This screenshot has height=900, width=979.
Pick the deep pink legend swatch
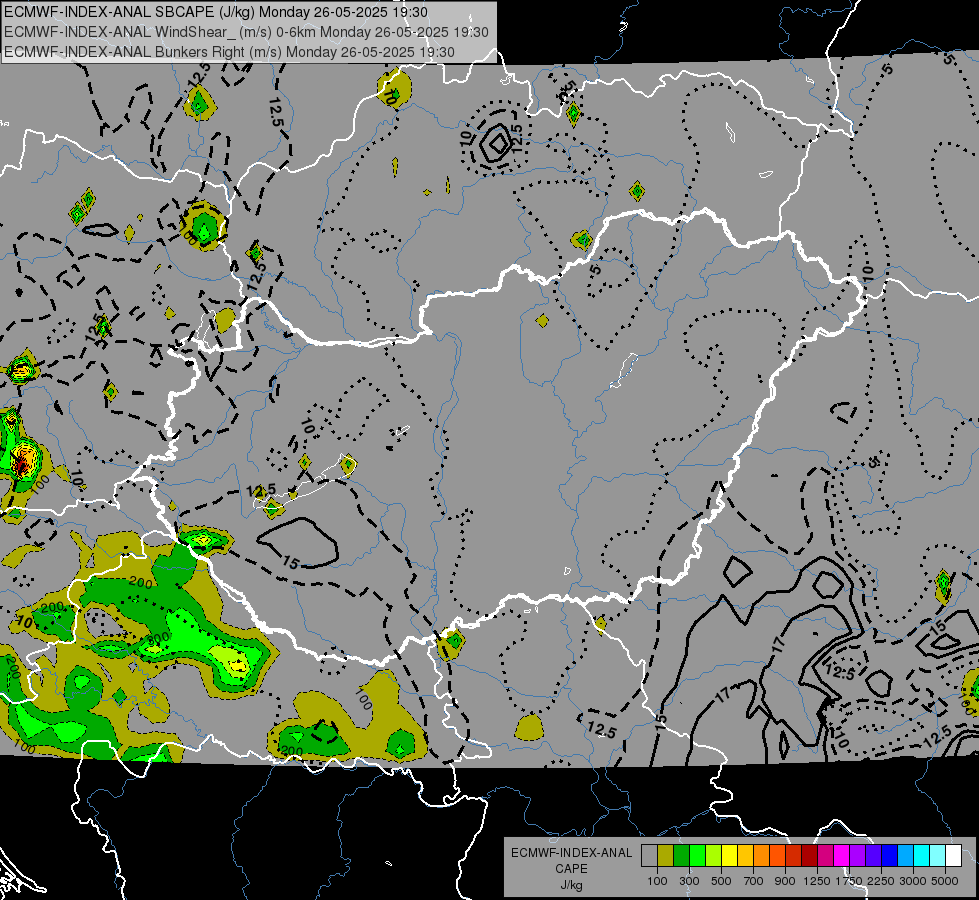pyautogui.click(x=825, y=855)
